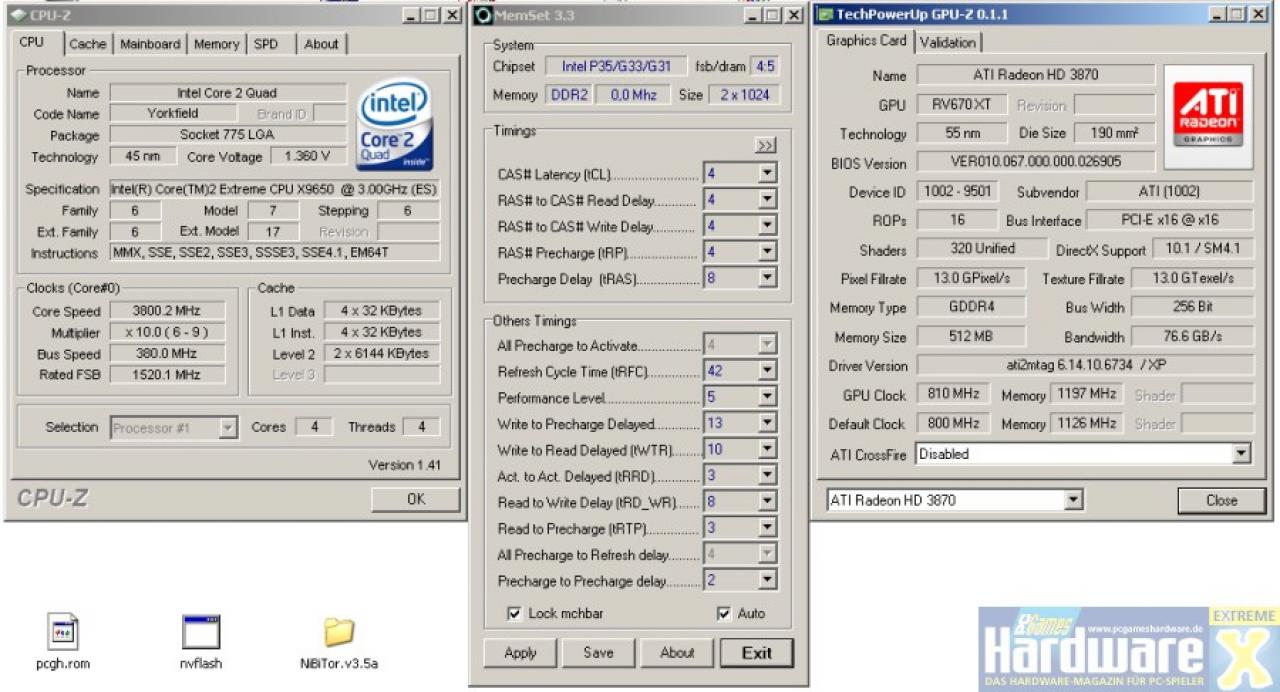Screen dimensions: 1280x692
Task: Click the MemSet Chipset Intel P35/G33/G31 field
Action: click(617, 66)
